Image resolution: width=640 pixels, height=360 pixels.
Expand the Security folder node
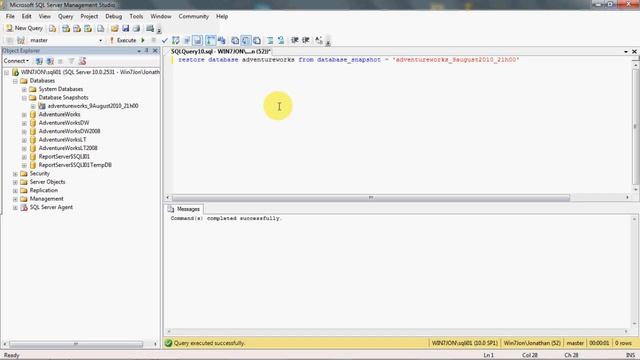[x=15, y=174]
